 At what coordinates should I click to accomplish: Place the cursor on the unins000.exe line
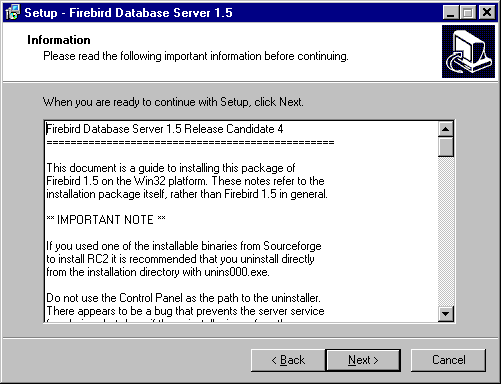tap(158, 272)
